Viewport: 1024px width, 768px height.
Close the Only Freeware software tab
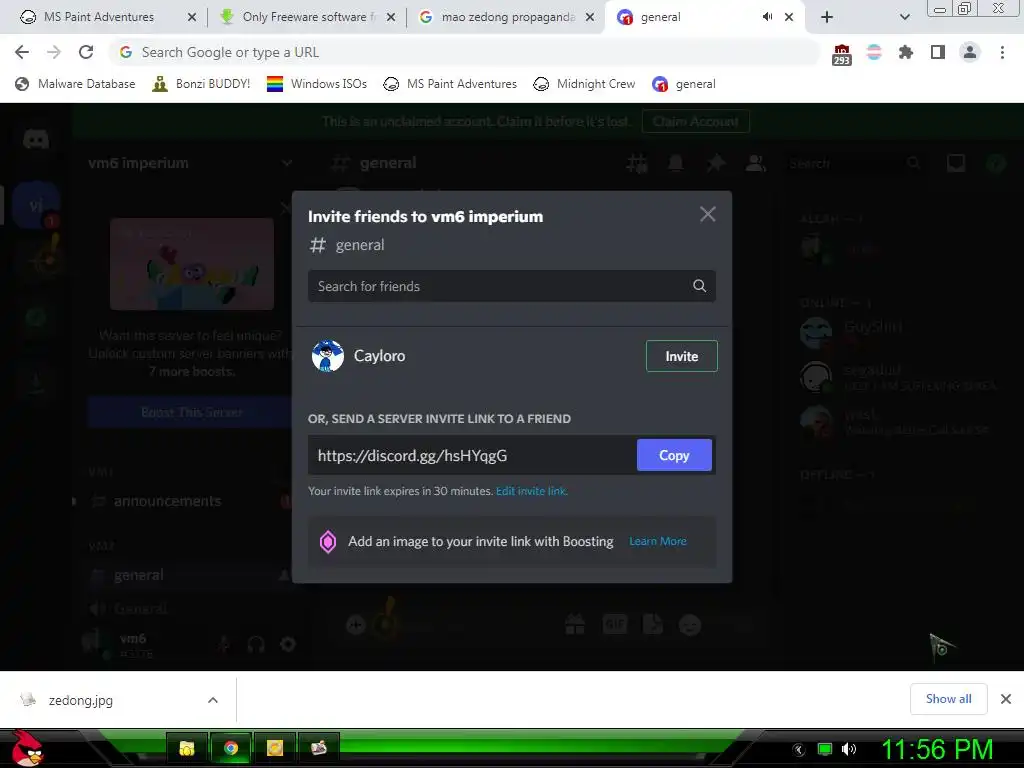tap(391, 17)
